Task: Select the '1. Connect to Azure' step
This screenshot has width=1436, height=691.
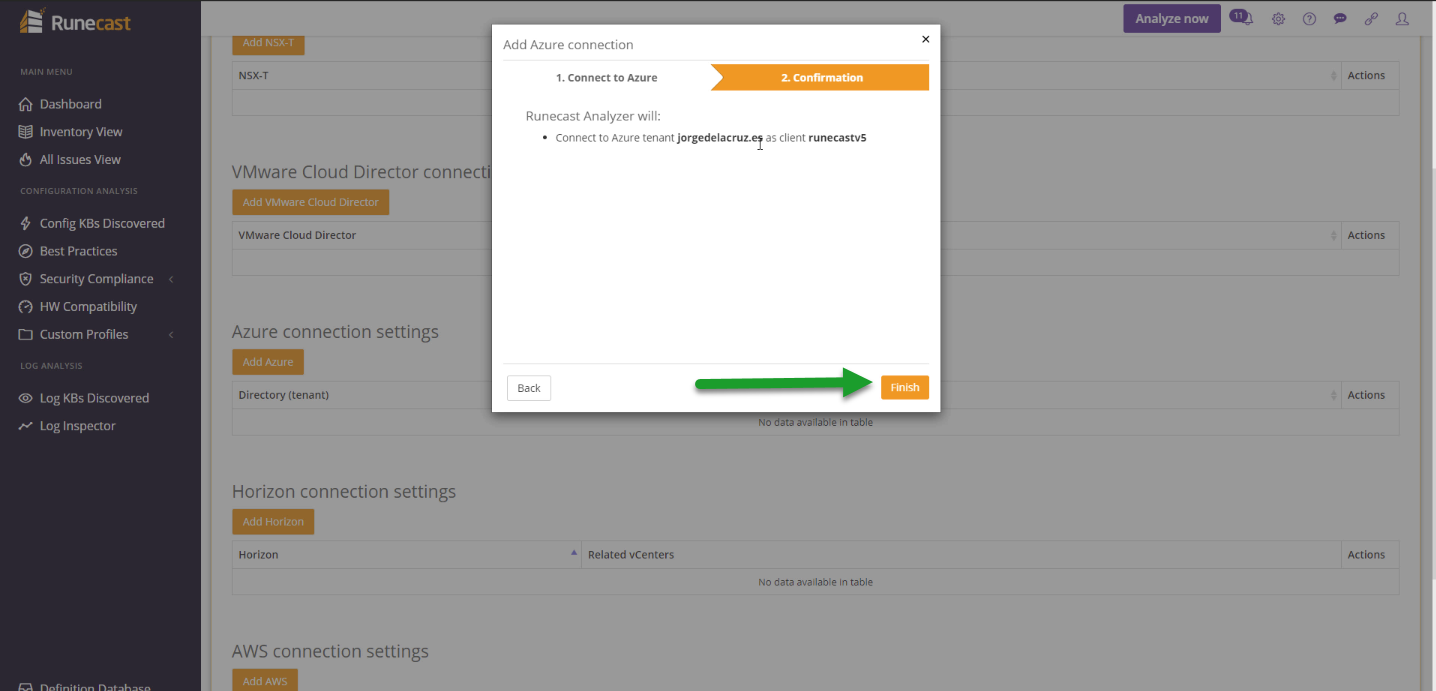Action: point(606,77)
